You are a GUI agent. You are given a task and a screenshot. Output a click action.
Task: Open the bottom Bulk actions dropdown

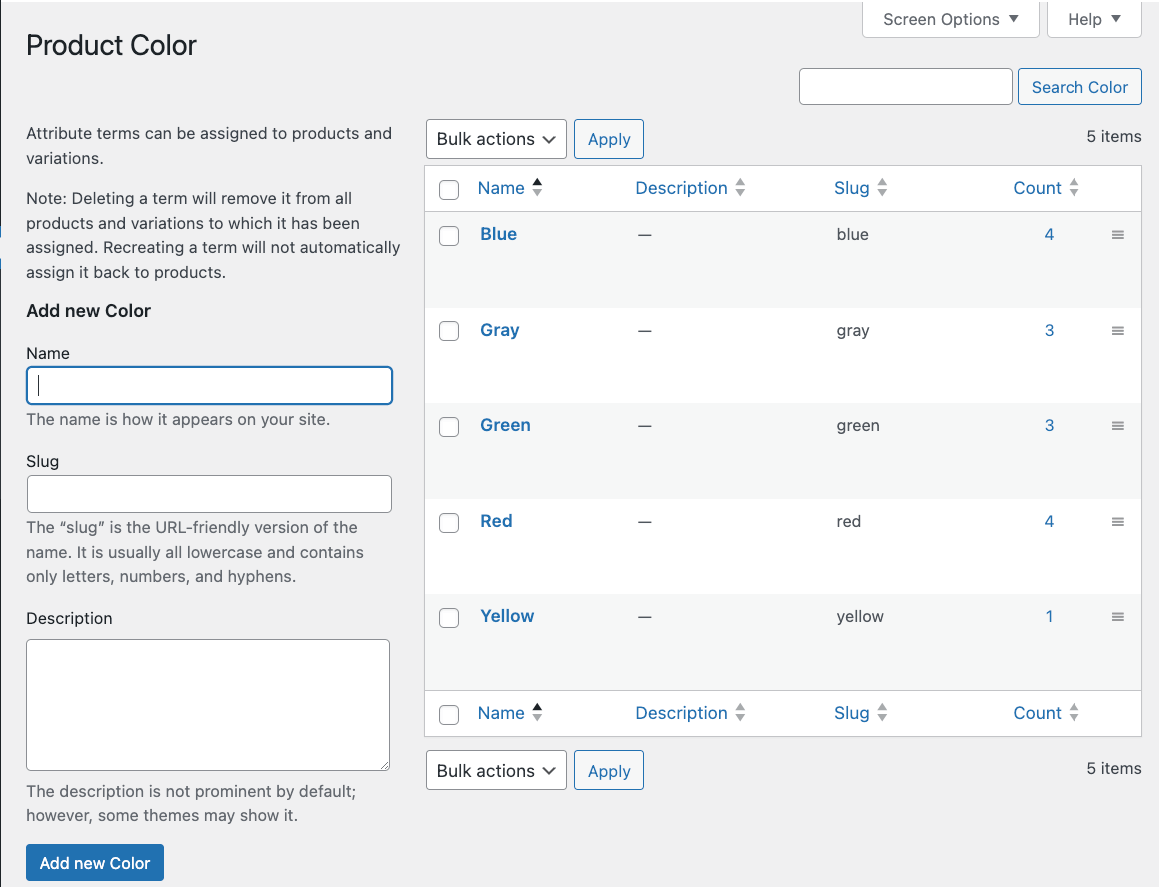coord(496,770)
